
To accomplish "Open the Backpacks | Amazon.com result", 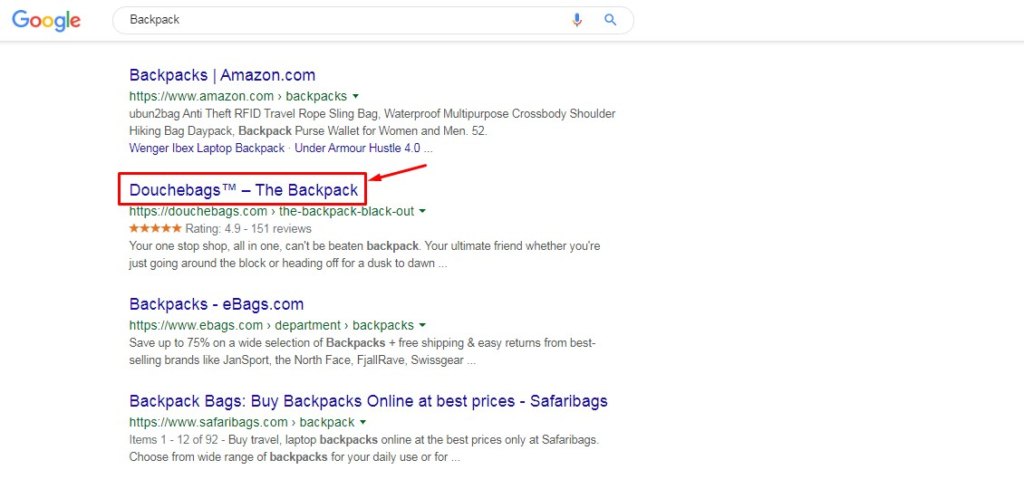I will tap(222, 75).
